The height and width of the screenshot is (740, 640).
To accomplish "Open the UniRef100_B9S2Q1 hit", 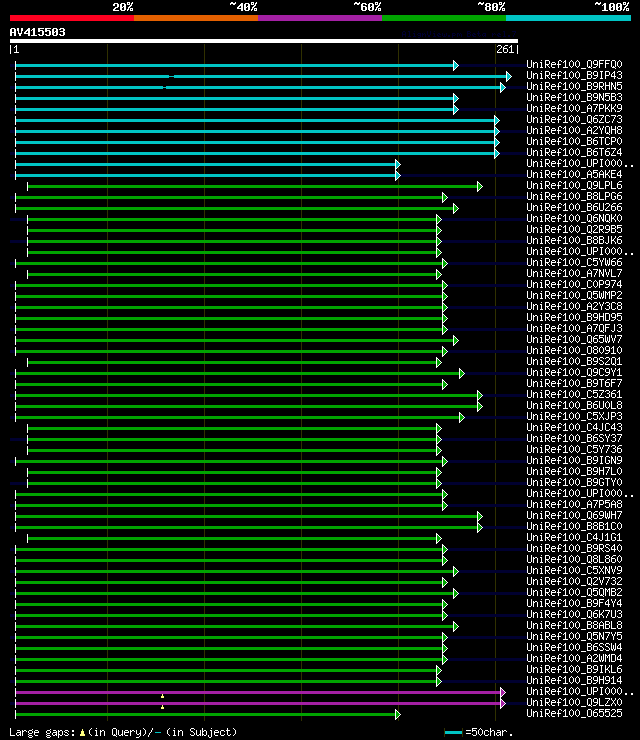I will click(x=574, y=362).
